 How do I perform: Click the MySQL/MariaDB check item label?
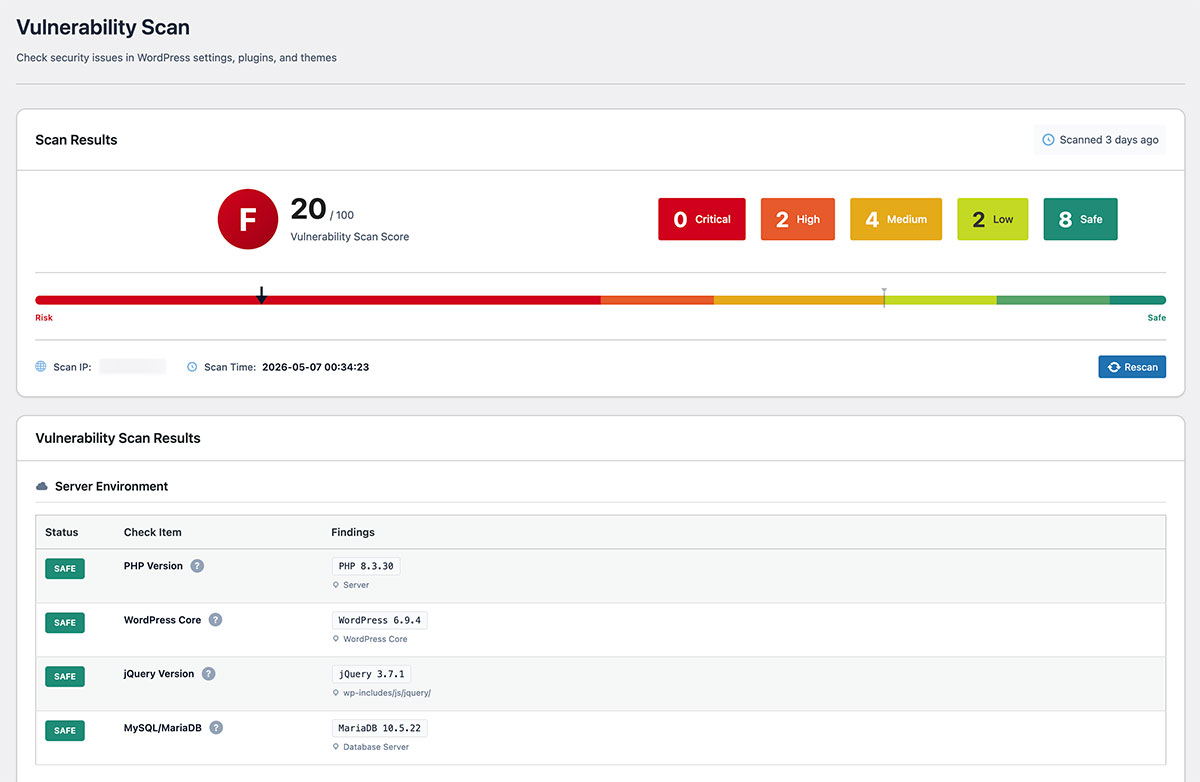[x=163, y=728]
